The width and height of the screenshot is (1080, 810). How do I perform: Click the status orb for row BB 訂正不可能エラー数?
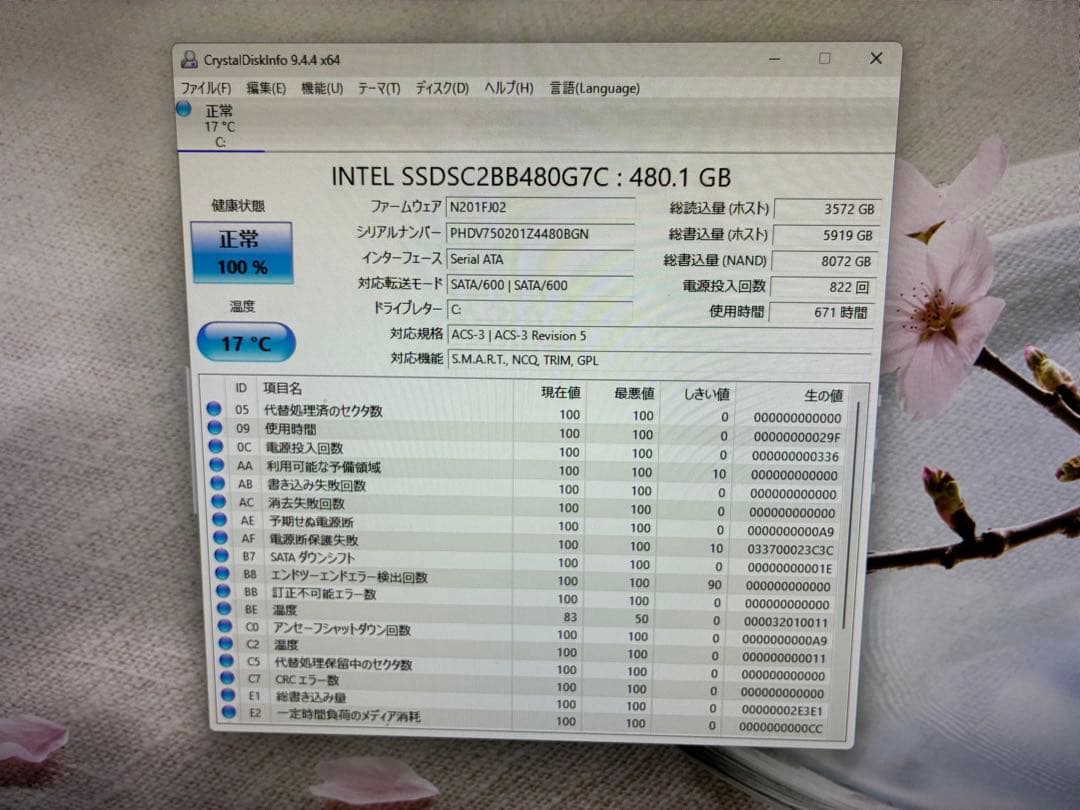point(222,591)
